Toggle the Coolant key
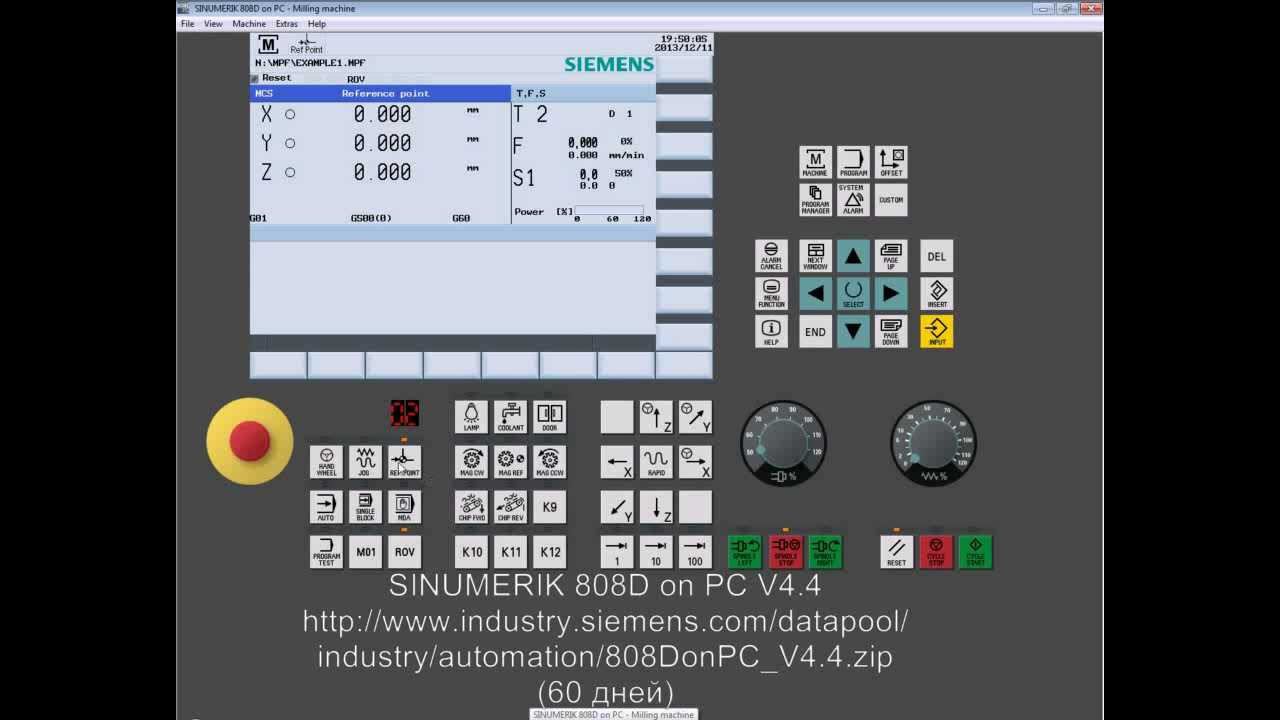This screenshot has width=1280, height=720. coord(510,417)
